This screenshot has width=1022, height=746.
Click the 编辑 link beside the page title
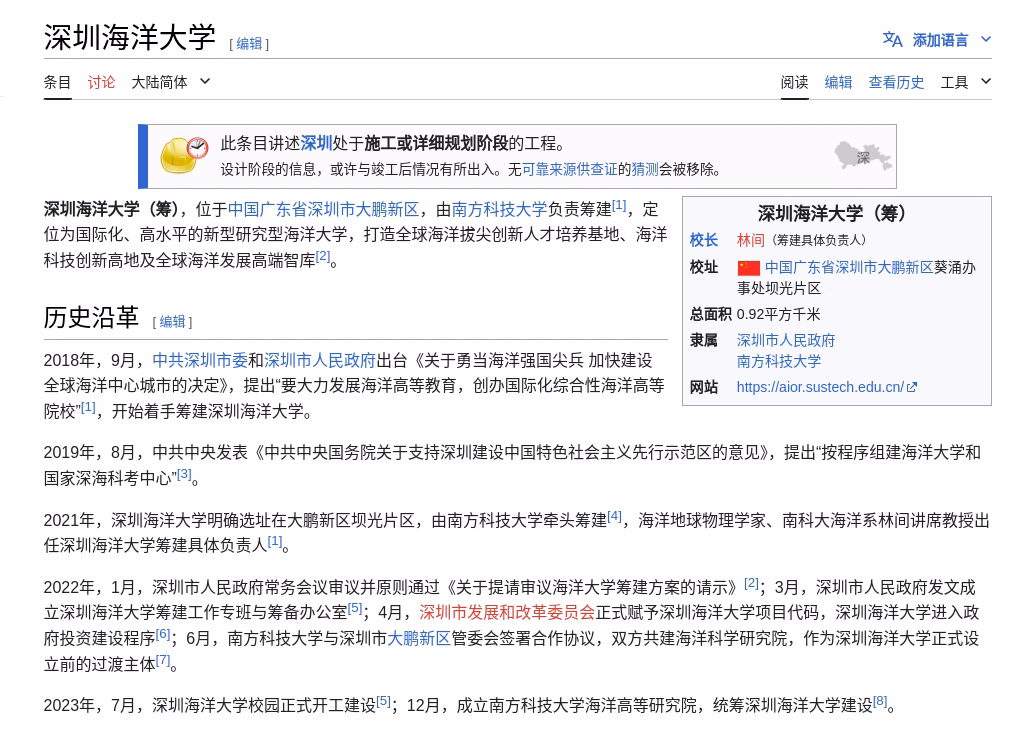(x=249, y=44)
